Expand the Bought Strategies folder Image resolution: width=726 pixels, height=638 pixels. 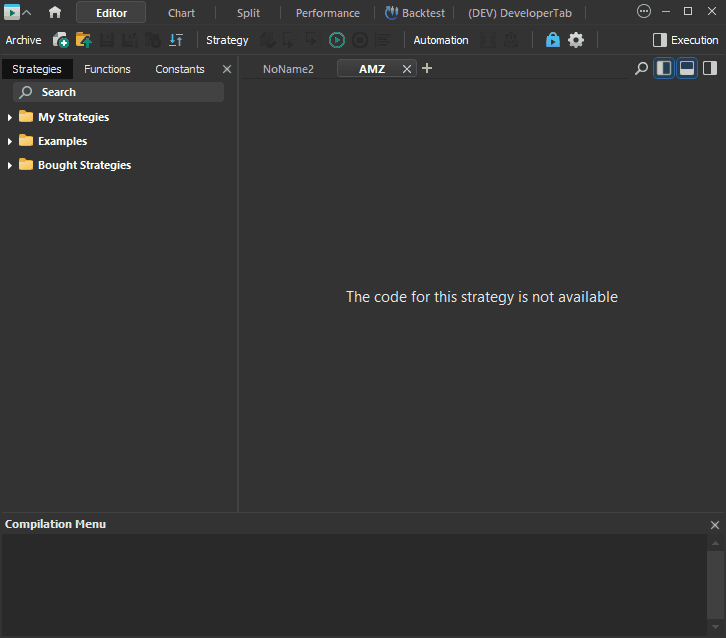(10, 166)
